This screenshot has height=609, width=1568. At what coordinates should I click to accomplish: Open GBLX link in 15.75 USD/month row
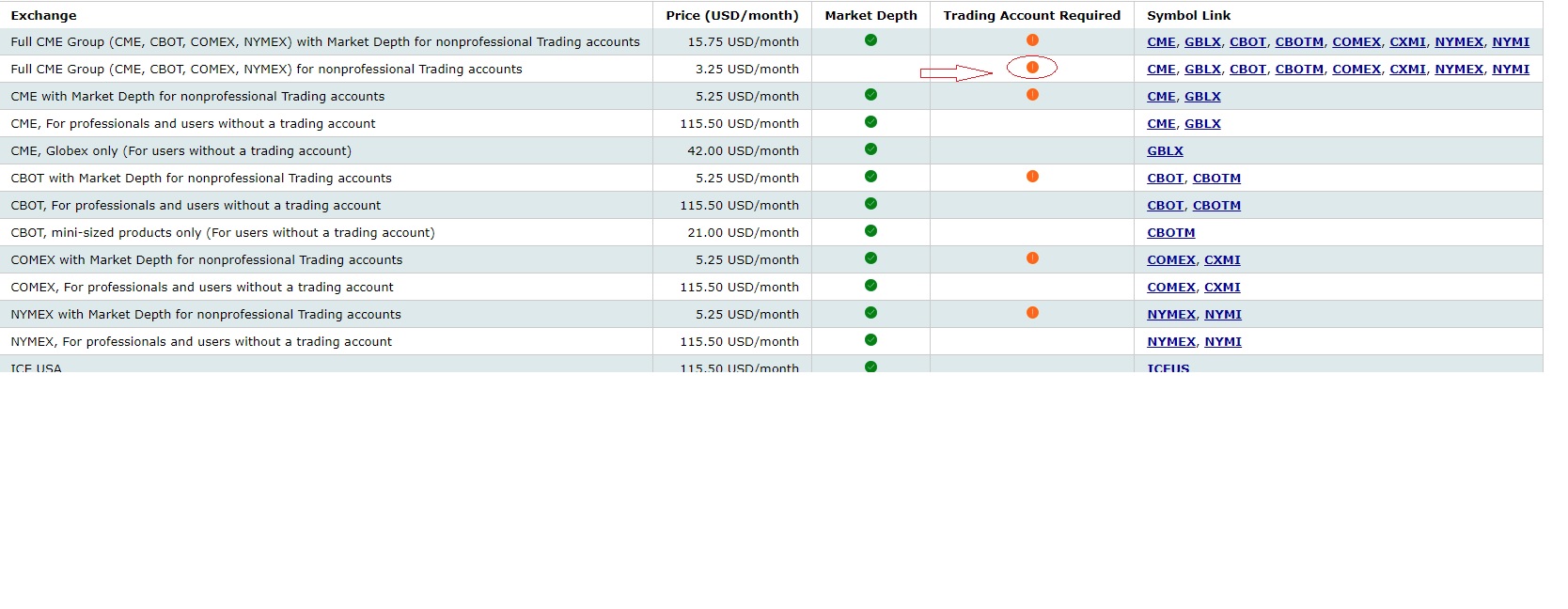pos(1202,42)
